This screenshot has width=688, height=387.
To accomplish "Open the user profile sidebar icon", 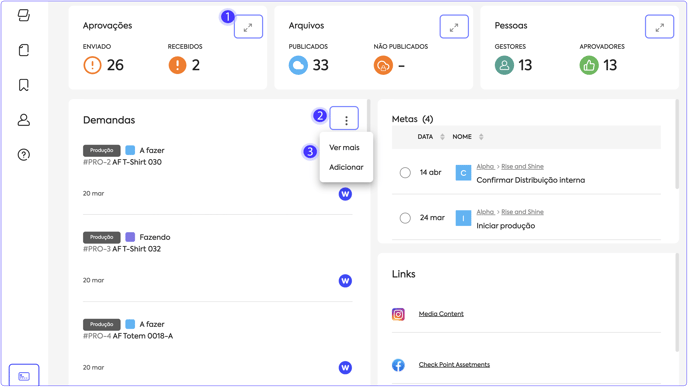I will pos(24,120).
